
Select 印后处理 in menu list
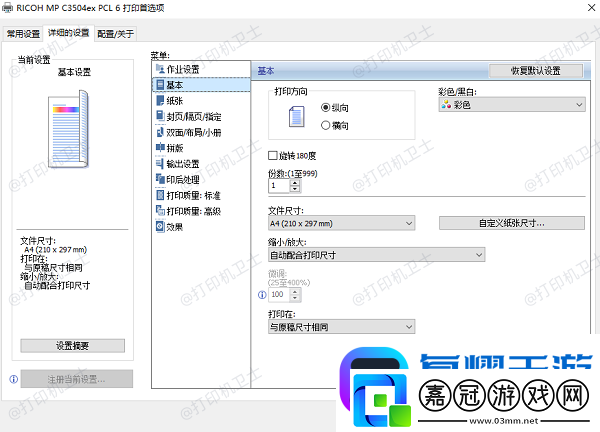(x=201, y=179)
